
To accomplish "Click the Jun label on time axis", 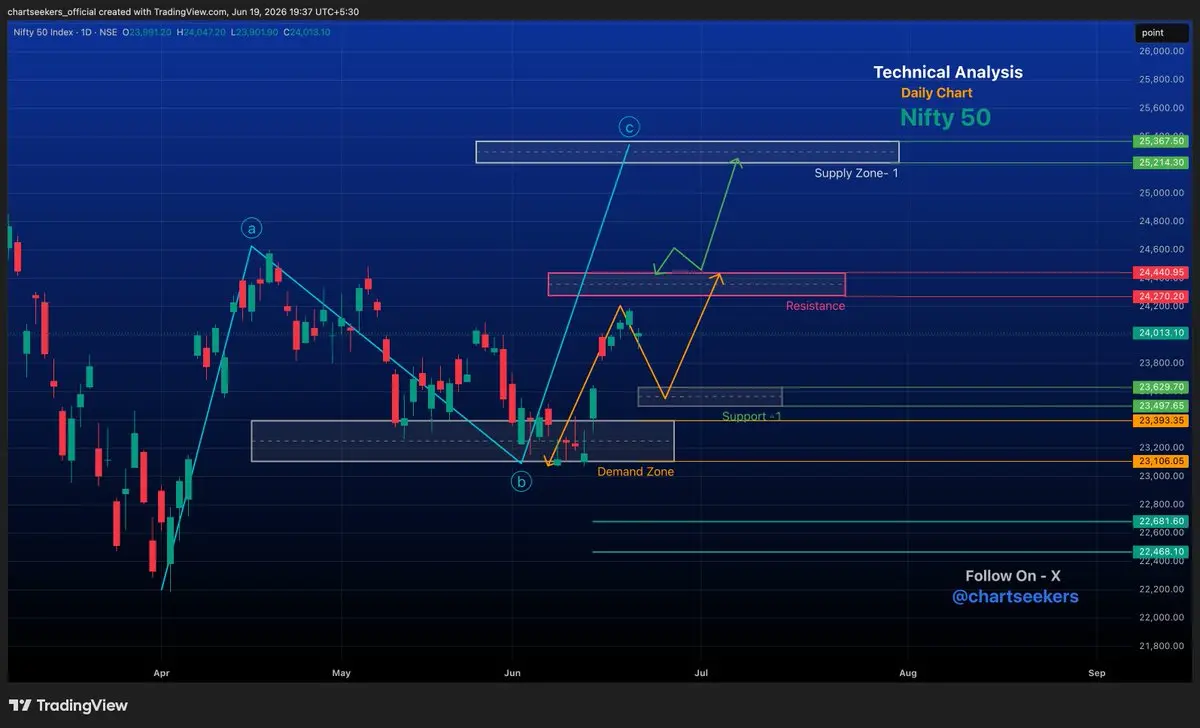I will (513, 674).
